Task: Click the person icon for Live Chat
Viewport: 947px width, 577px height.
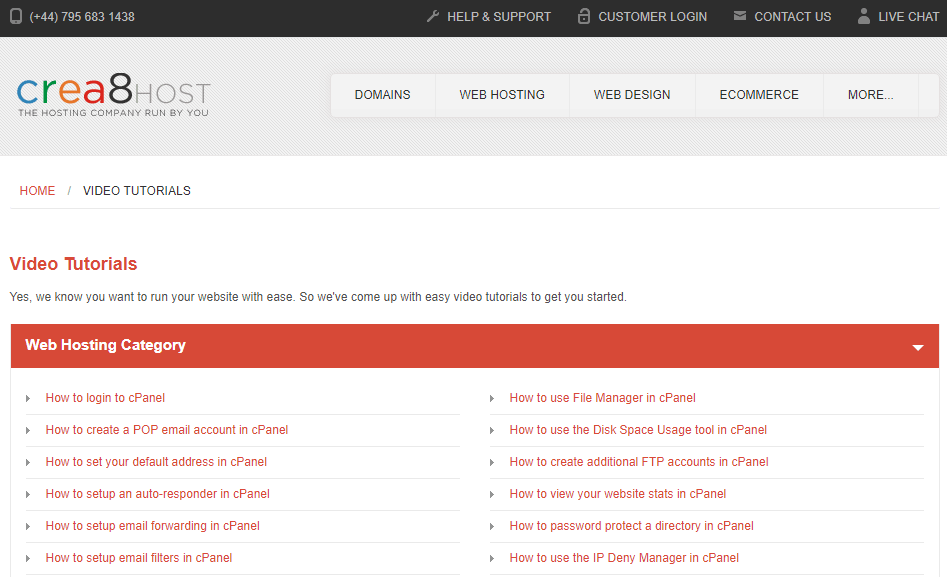Action: pos(864,16)
